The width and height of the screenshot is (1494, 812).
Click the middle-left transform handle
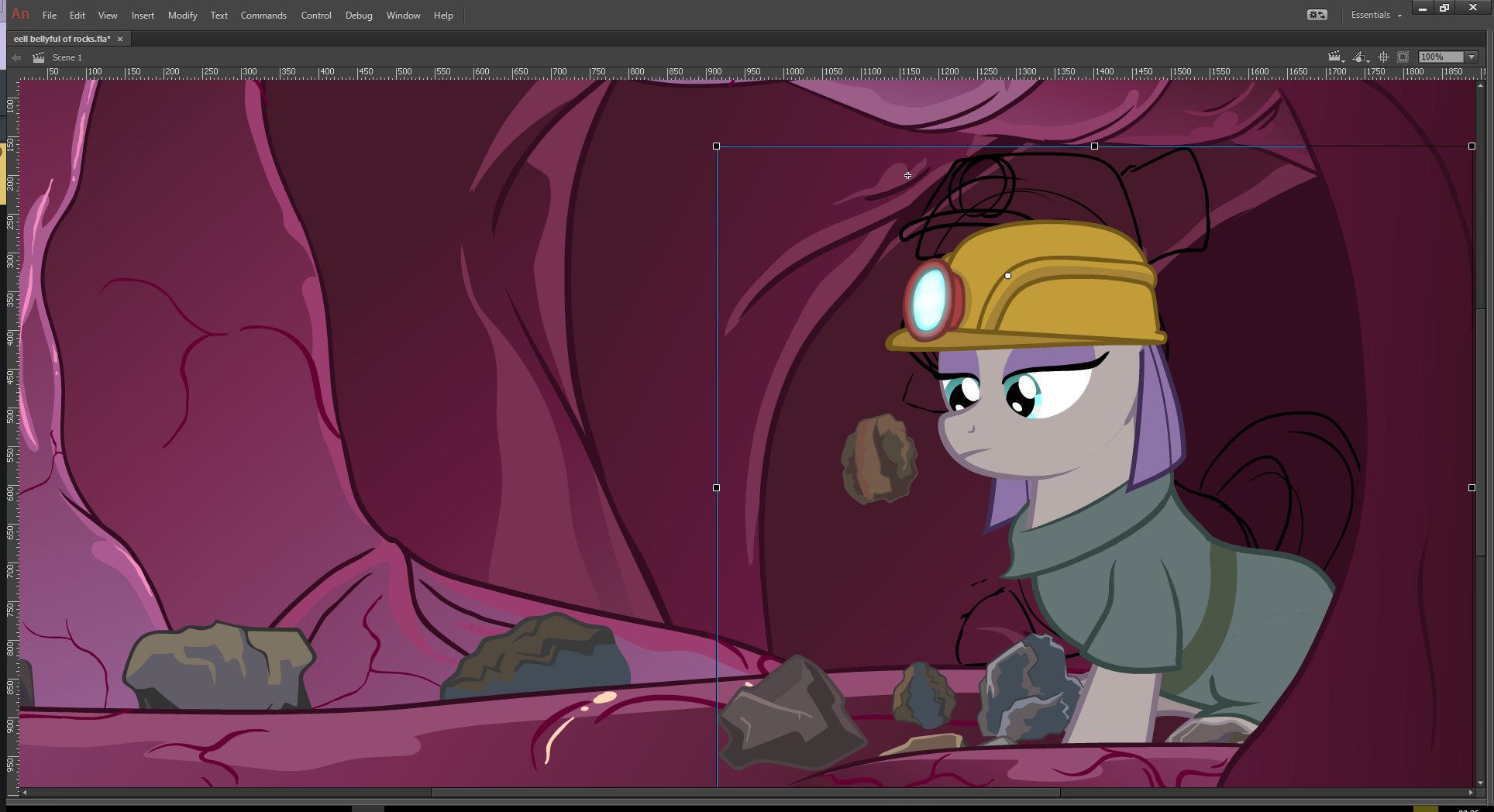tap(717, 488)
